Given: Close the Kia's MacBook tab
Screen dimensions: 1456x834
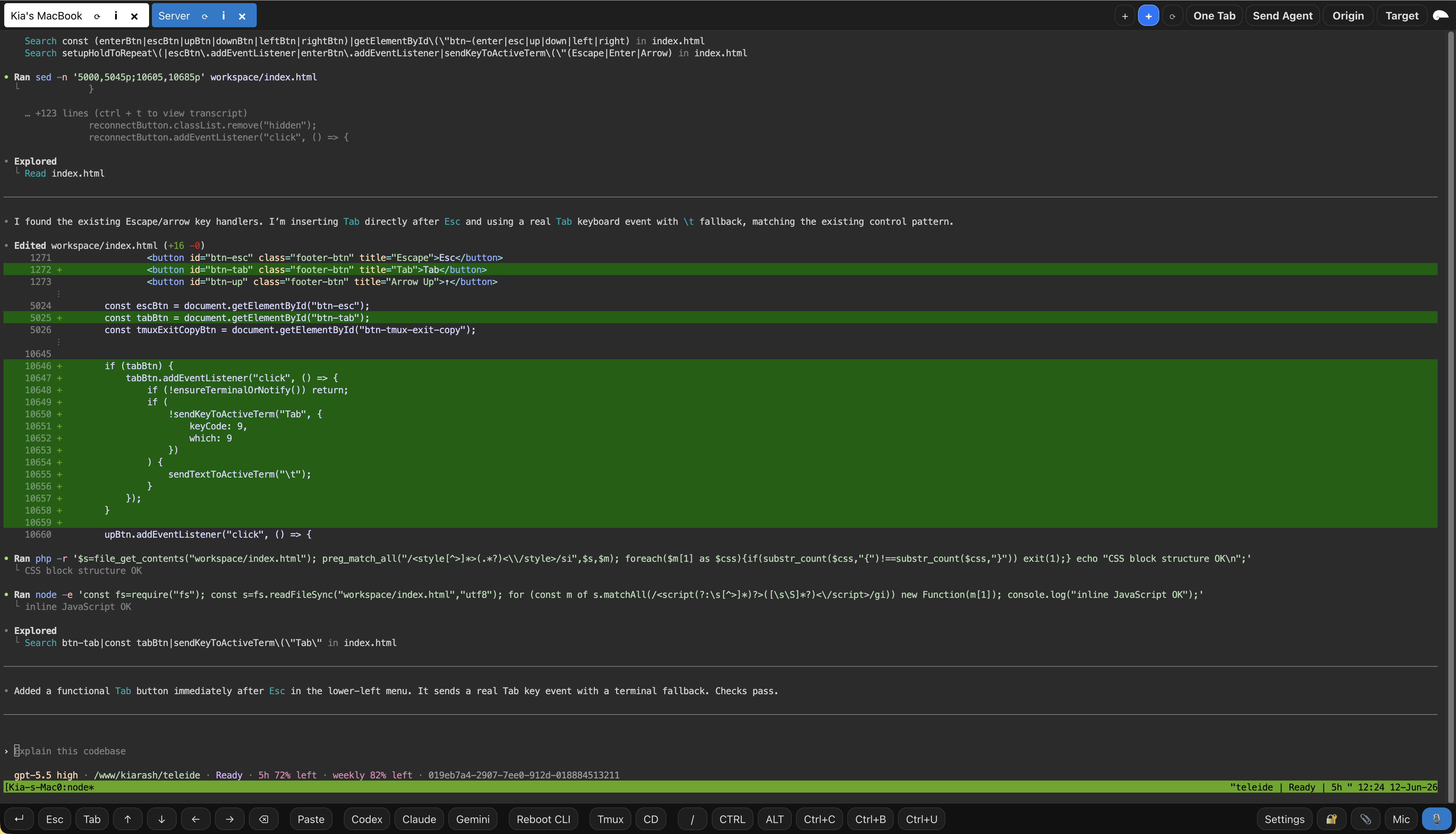Looking at the screenshot, I should click(x=134, y=16).
